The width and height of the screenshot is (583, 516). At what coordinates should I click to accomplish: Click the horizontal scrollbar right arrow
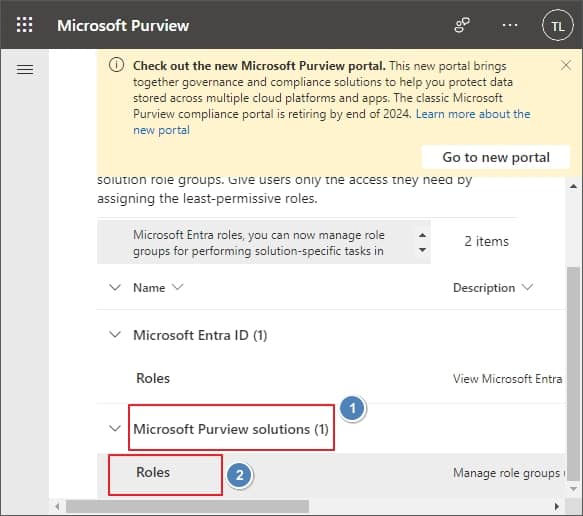pyautogui.click(x=557, y=506)
